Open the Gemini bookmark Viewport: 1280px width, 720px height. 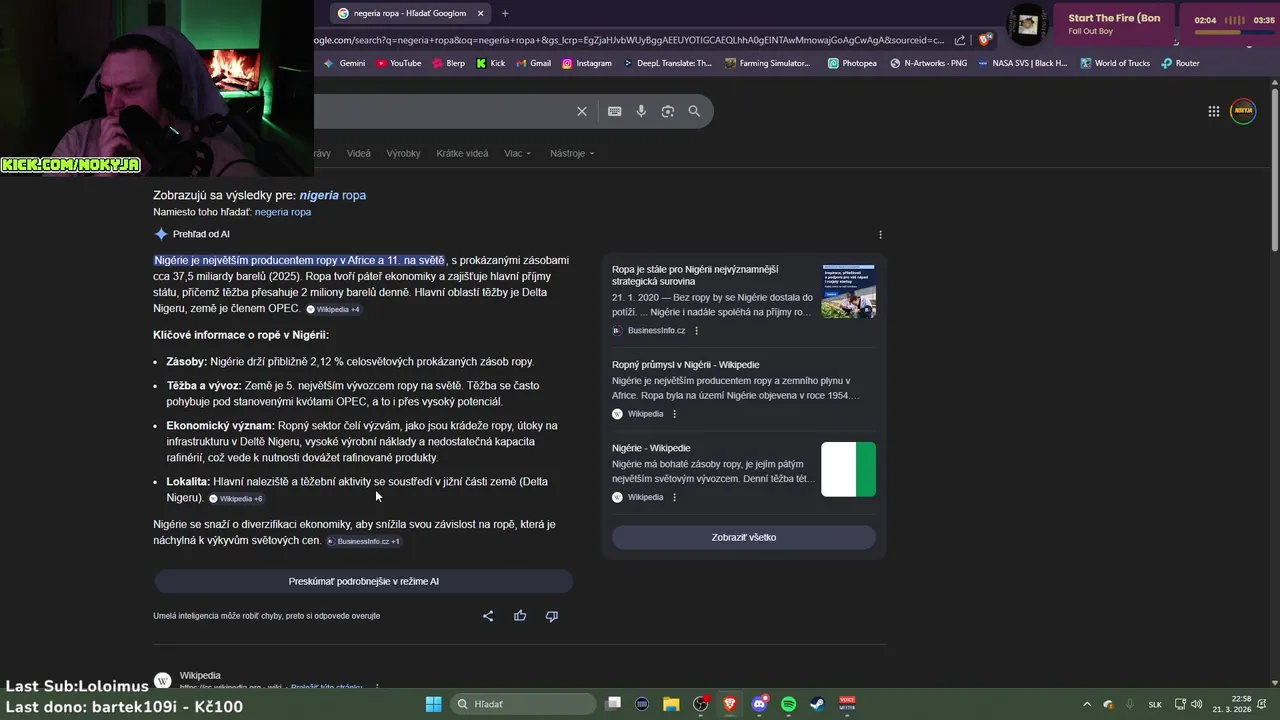(x=345, y=63)
